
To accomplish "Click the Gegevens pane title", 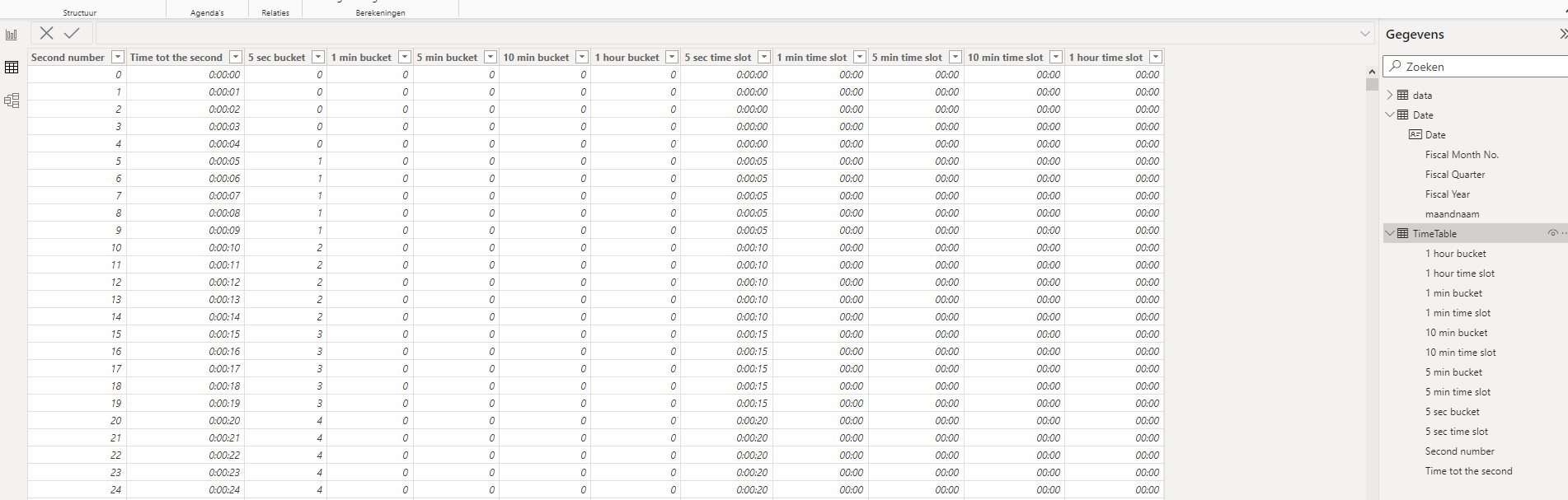I will (x=1415, y=35).
